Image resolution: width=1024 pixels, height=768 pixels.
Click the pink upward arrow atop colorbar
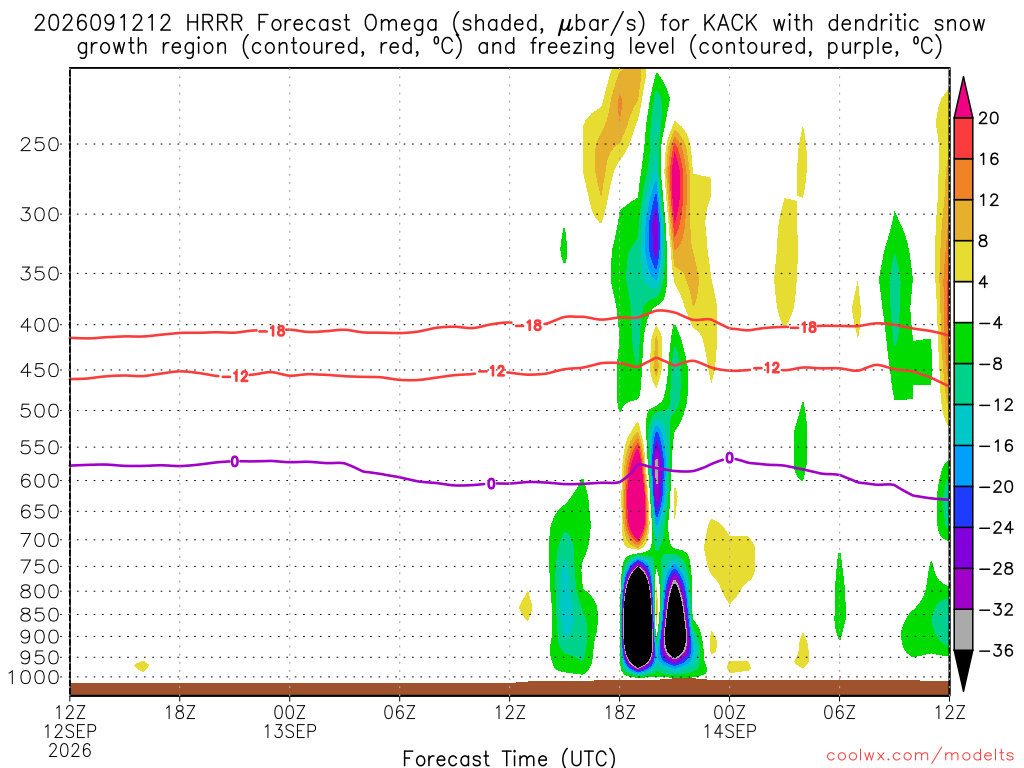(x=963, y=98)
